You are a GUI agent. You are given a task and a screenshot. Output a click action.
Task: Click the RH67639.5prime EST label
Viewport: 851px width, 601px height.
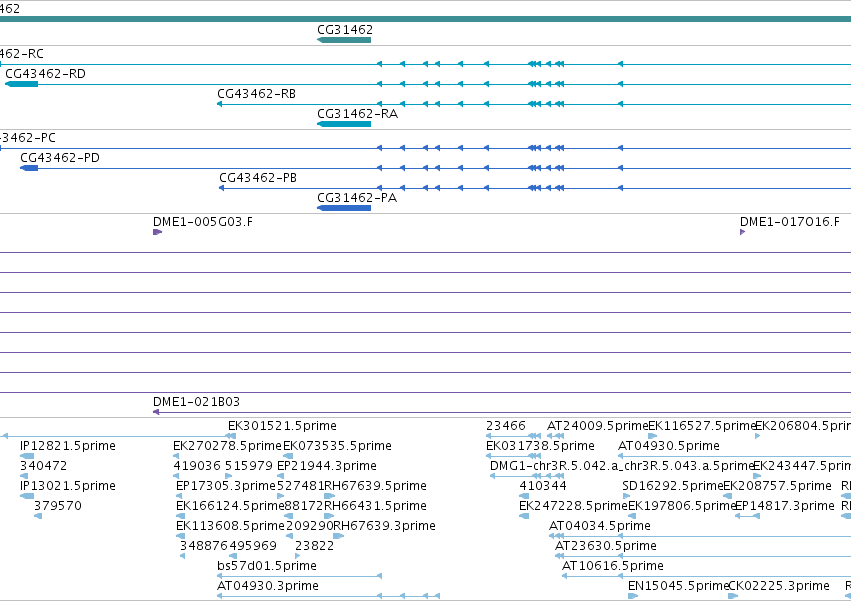coord(375,486)
